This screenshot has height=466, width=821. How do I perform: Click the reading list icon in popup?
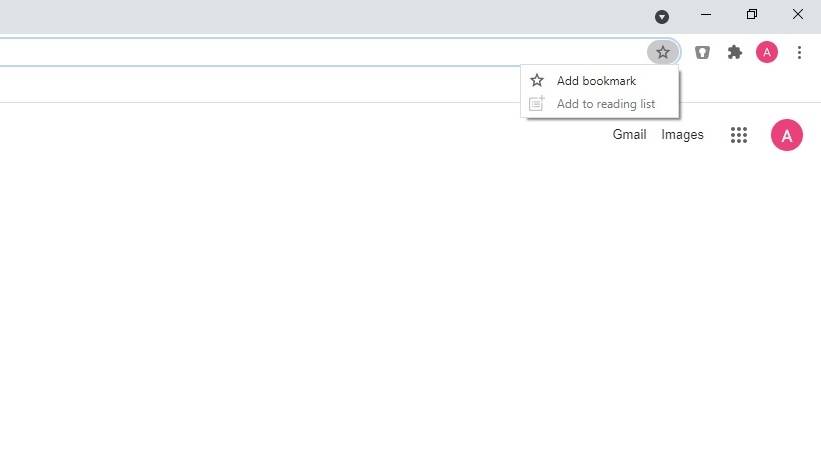(537, 104)
